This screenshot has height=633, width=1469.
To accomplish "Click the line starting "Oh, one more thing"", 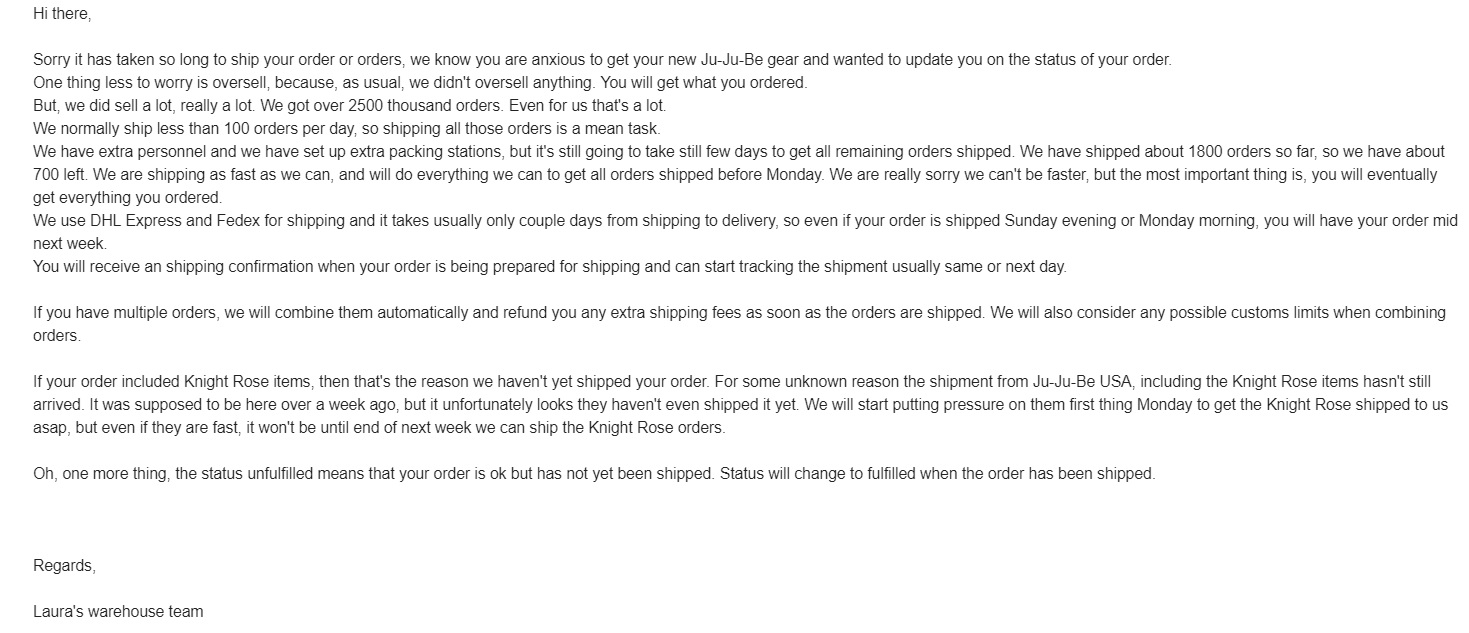I will [593, 473].
